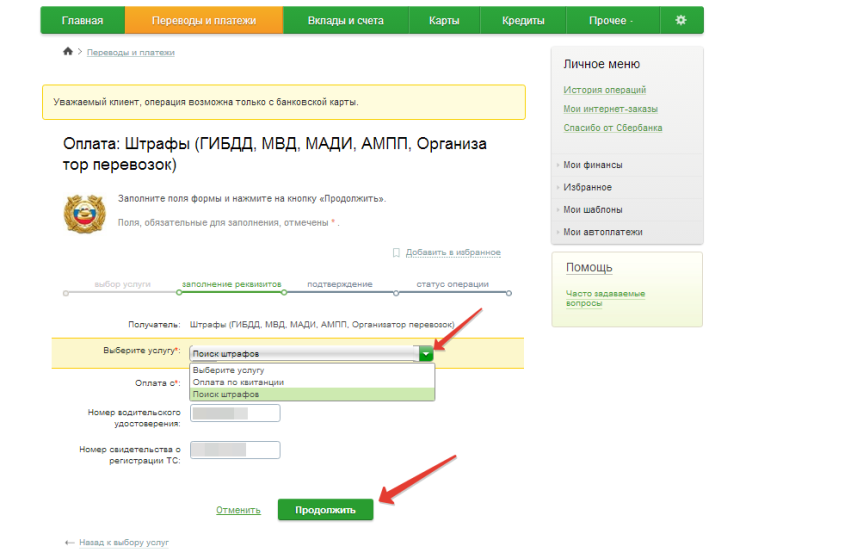The height and width of the screenshot is (553, 846).
Task: Click the green service dropdown arrow
Action: click(x=426, y=353)
